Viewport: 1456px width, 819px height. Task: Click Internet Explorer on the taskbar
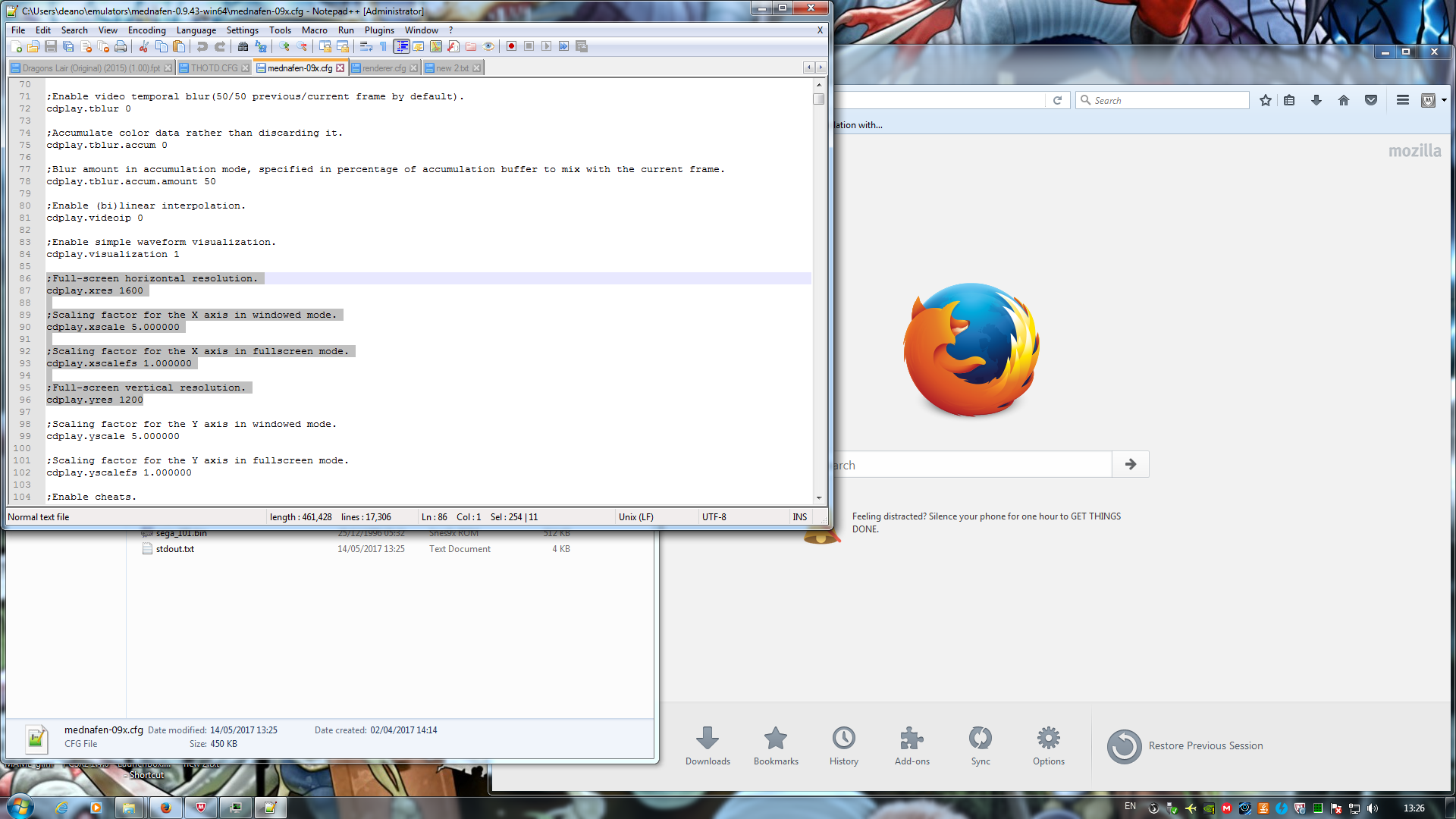tap(61, 808)
